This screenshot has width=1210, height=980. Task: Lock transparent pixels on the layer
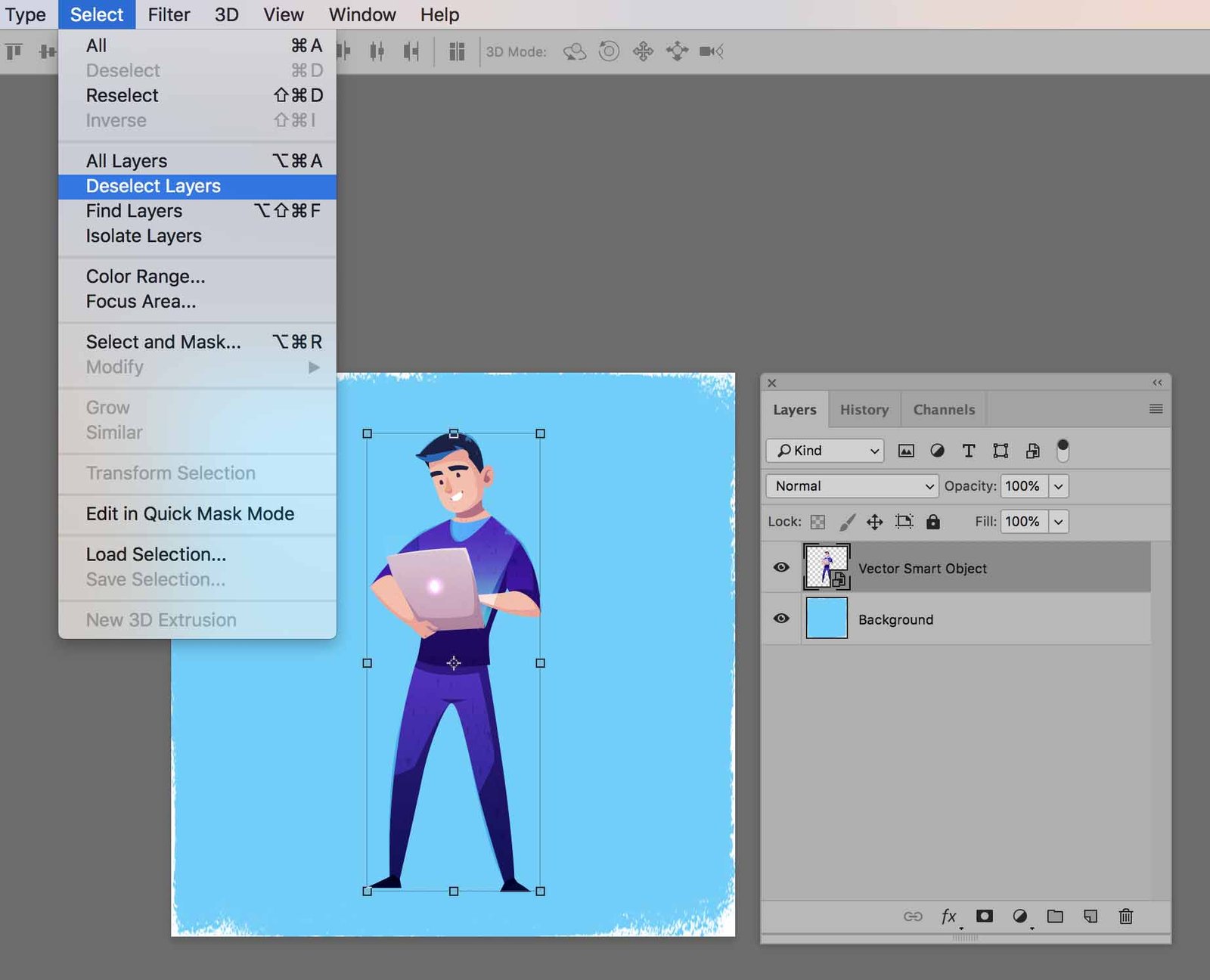click(x=819, y=522)
